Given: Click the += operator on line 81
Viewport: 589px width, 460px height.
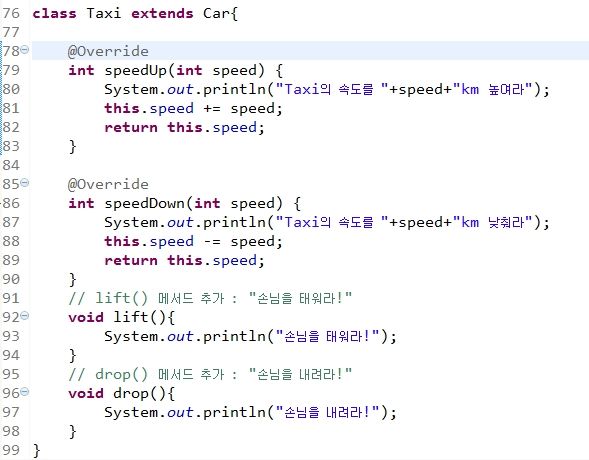Looking at the screenshot, I should pyautogui.click(x=212, y=109).
